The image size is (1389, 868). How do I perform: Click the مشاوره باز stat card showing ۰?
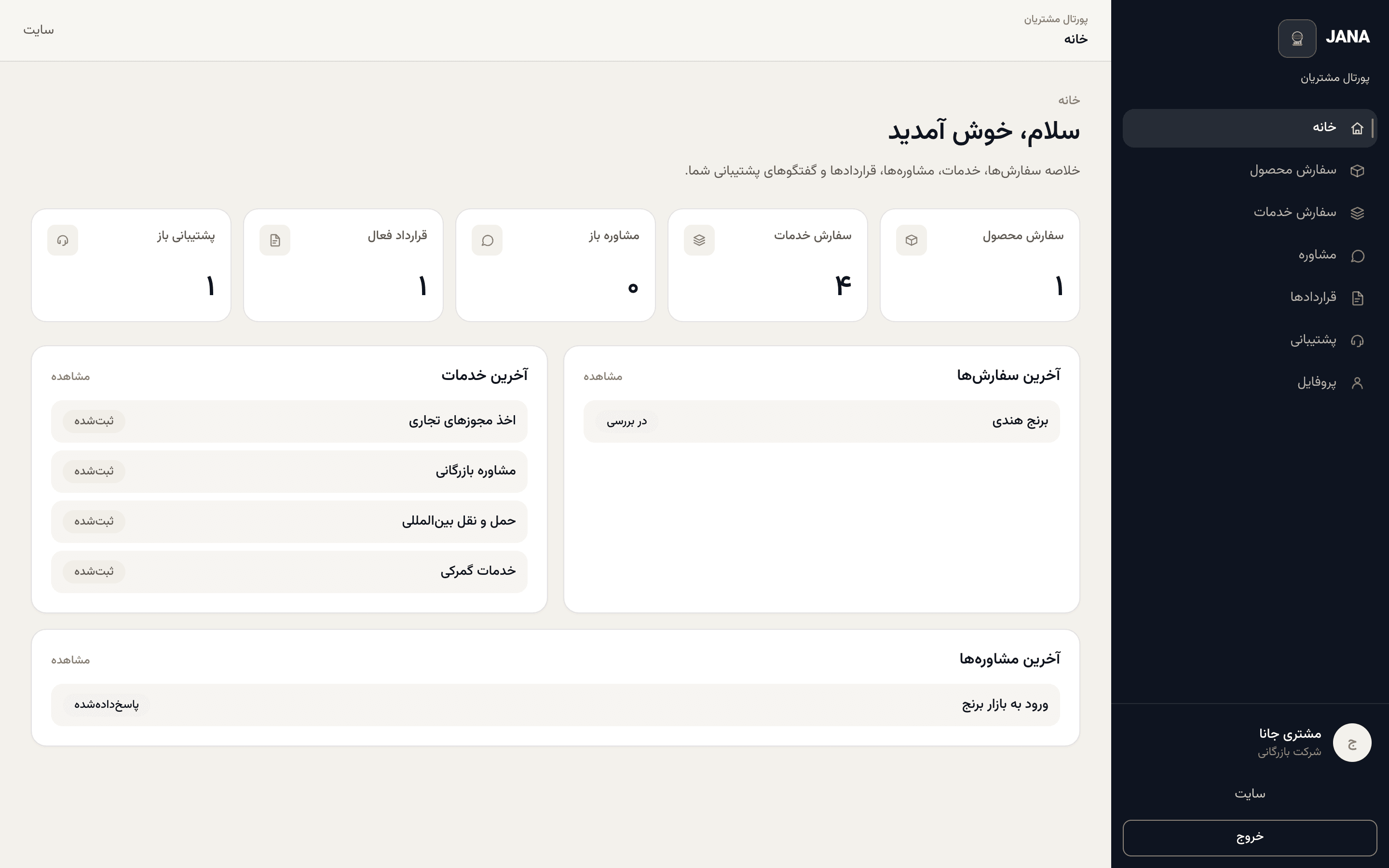[x=556, y=265]
